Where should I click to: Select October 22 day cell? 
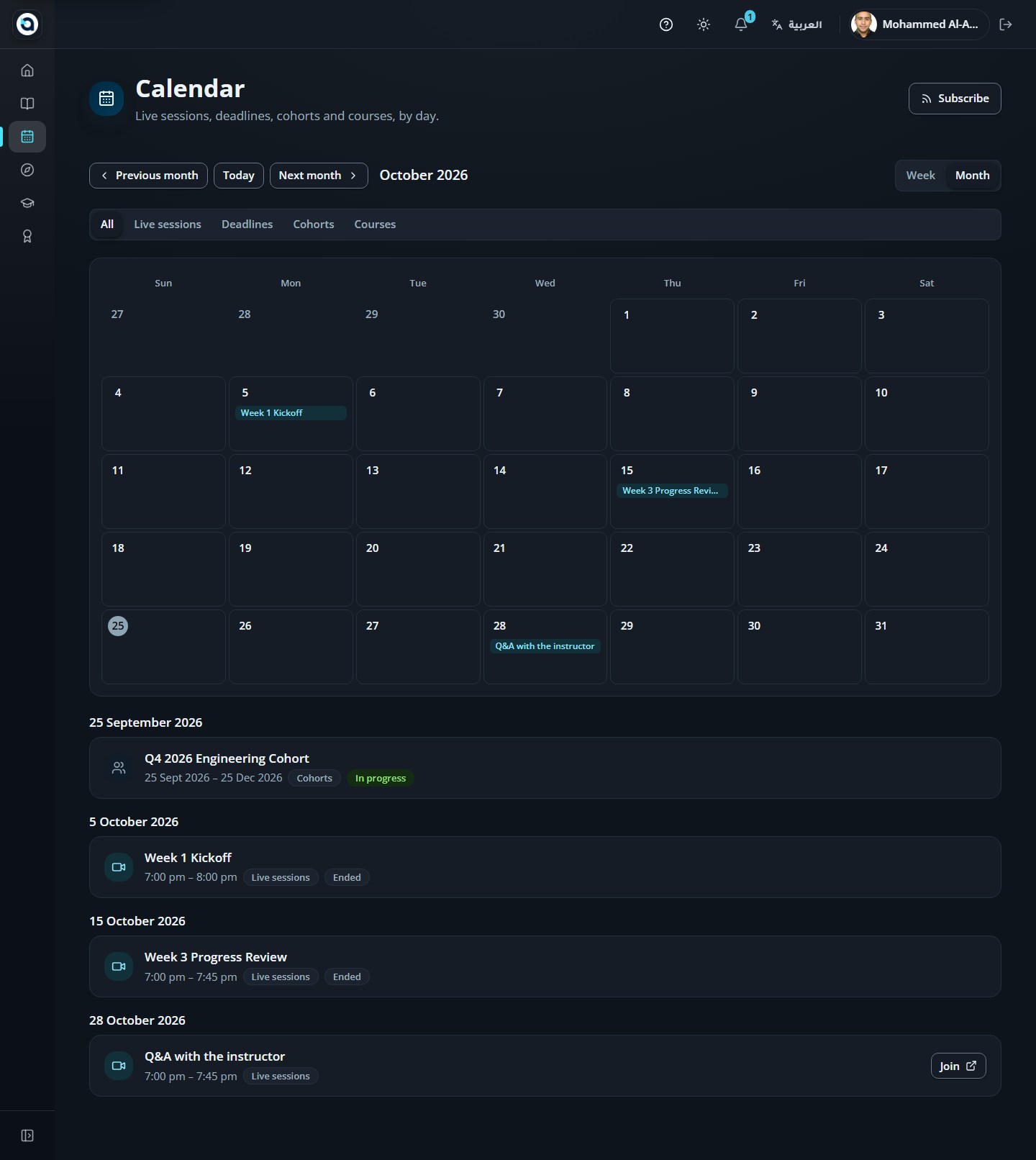(x=672, y=569)
